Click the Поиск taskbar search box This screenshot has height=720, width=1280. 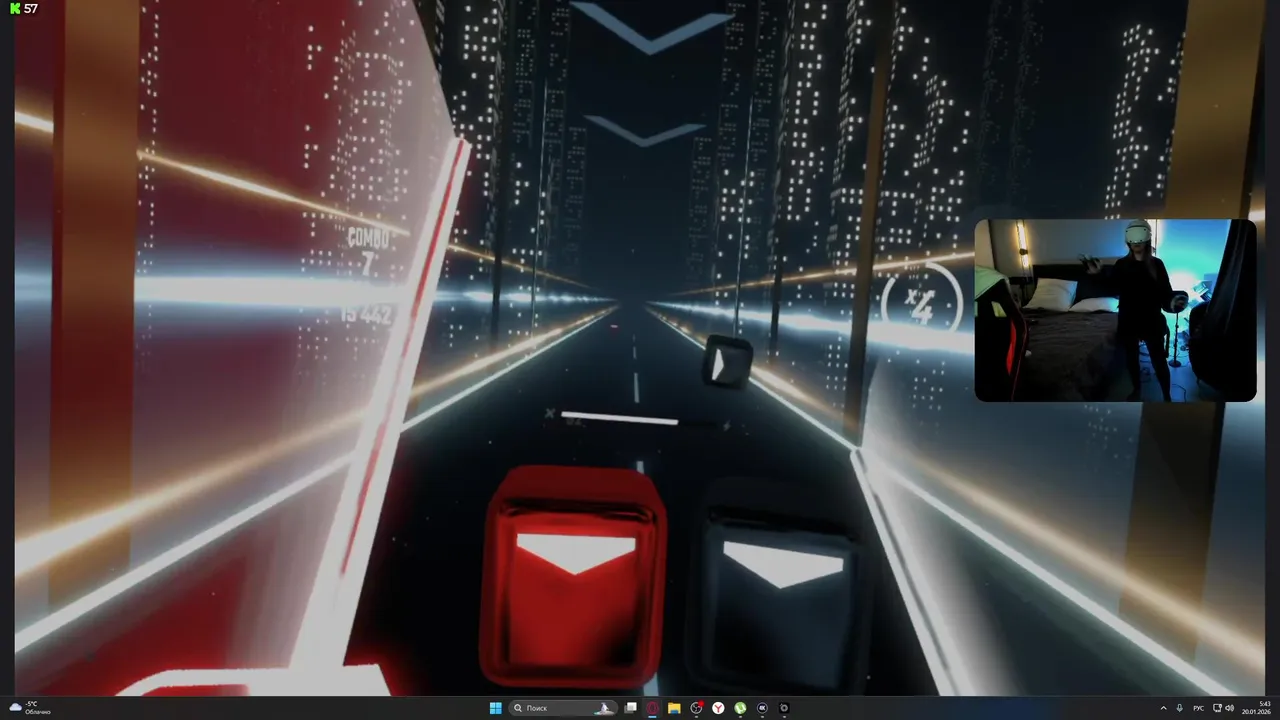click(563, 708)
